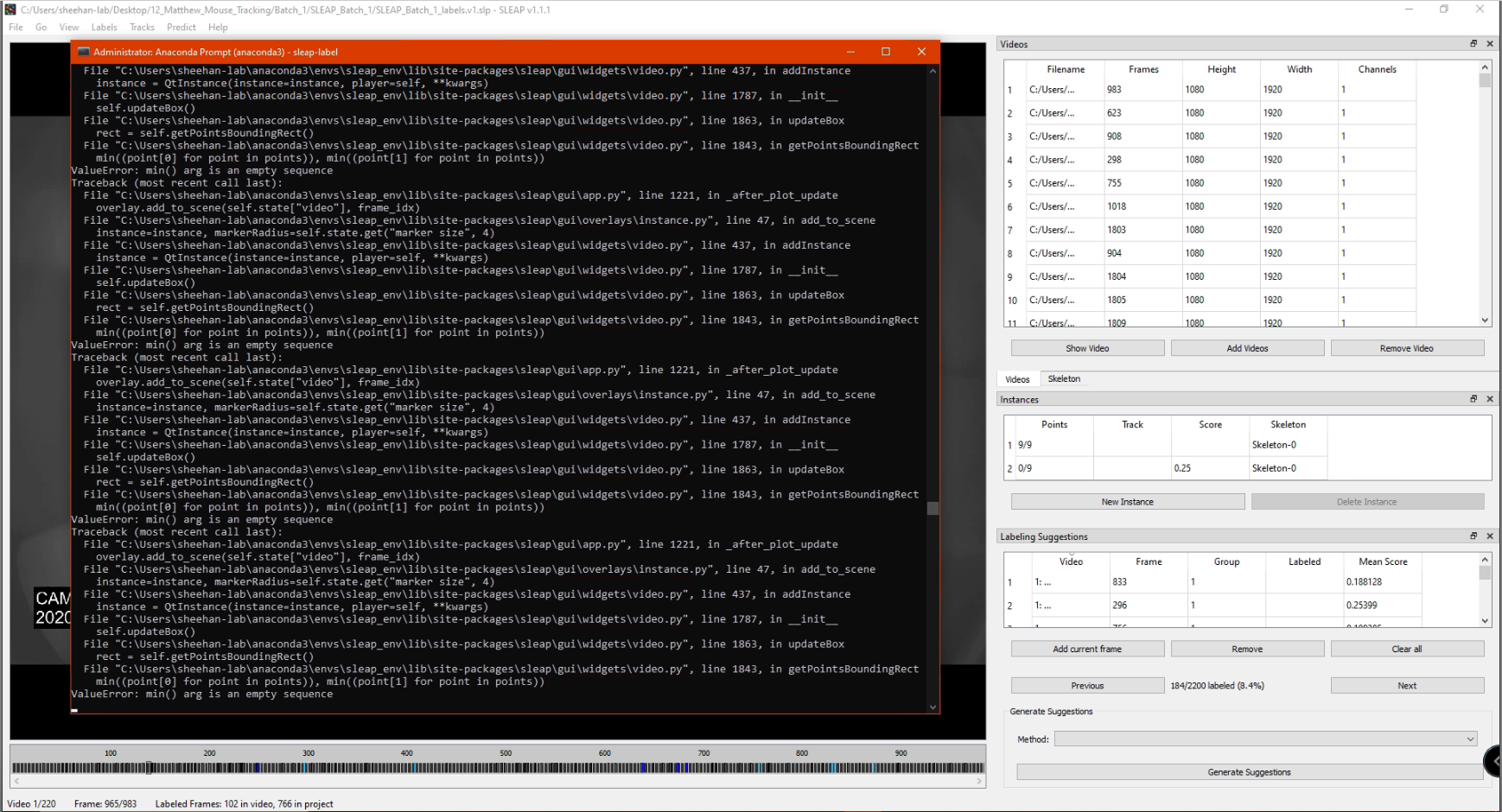The image size is (1502, 812).
Task: Click the Anaconda Prompt icon in console titlebar
Action: [x=84, y=52]
